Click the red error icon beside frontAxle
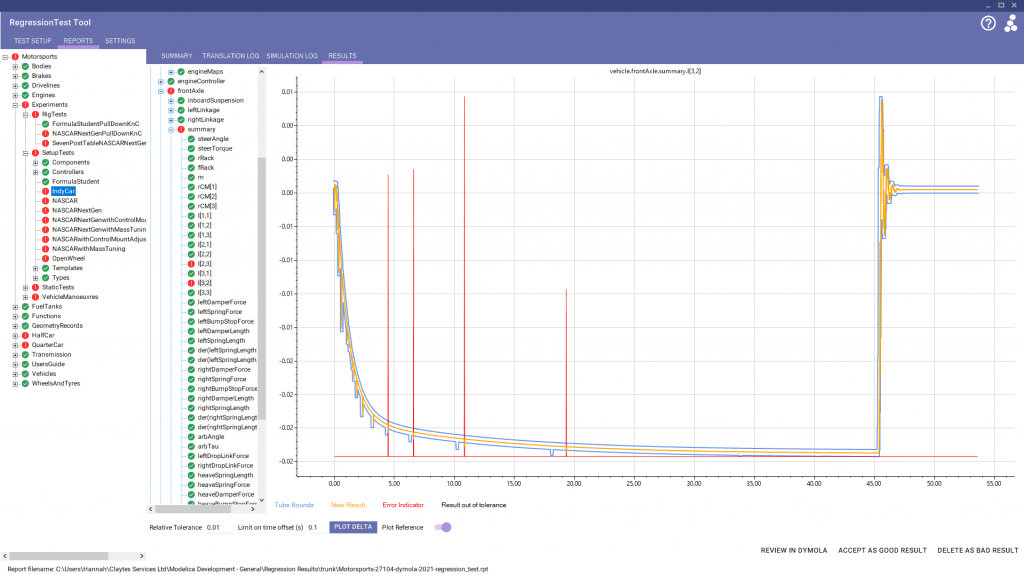This screenshot has height=575, width=1024. 171,91
